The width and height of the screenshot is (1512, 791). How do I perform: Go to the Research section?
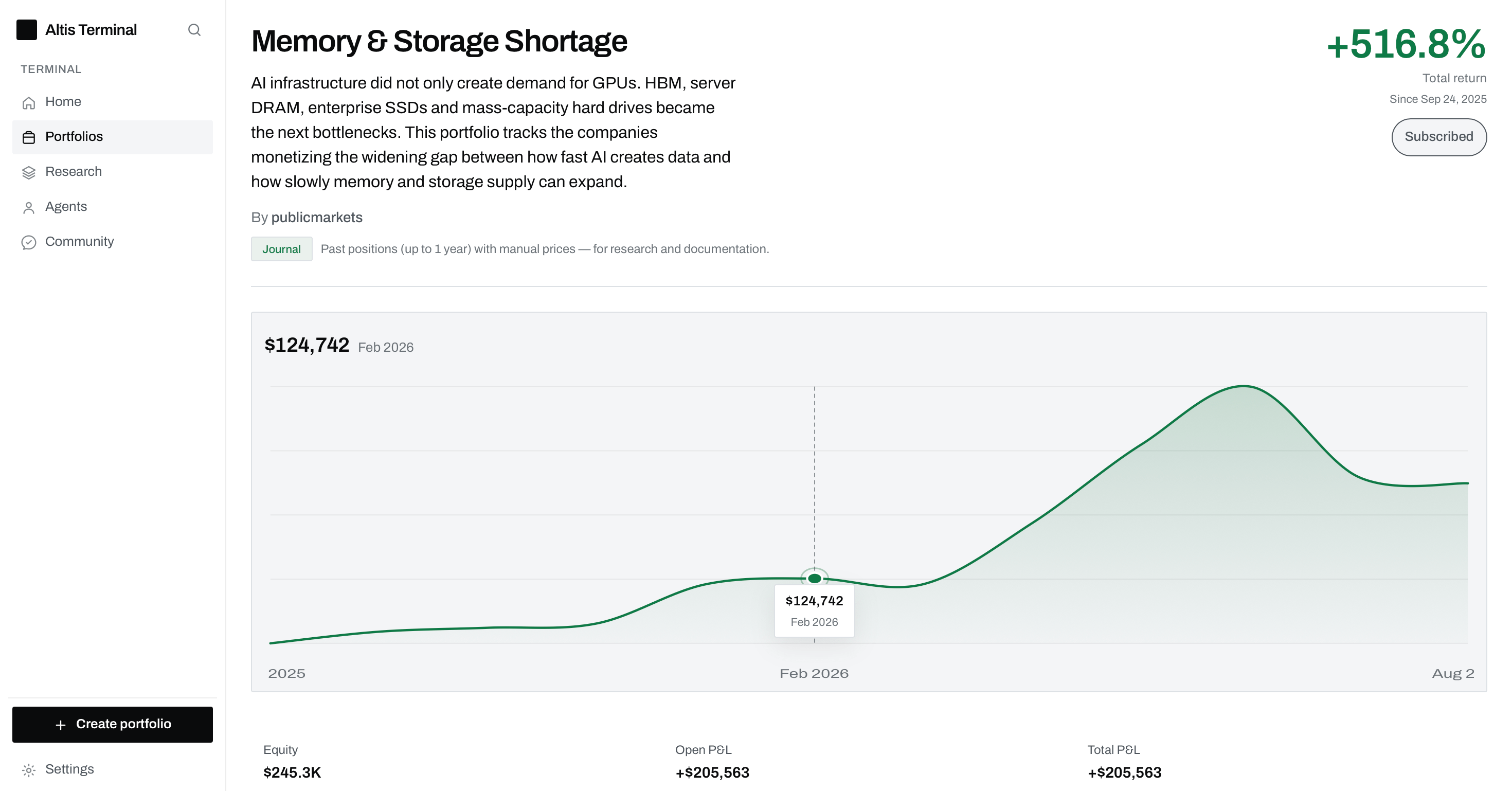tap(113, 171)
